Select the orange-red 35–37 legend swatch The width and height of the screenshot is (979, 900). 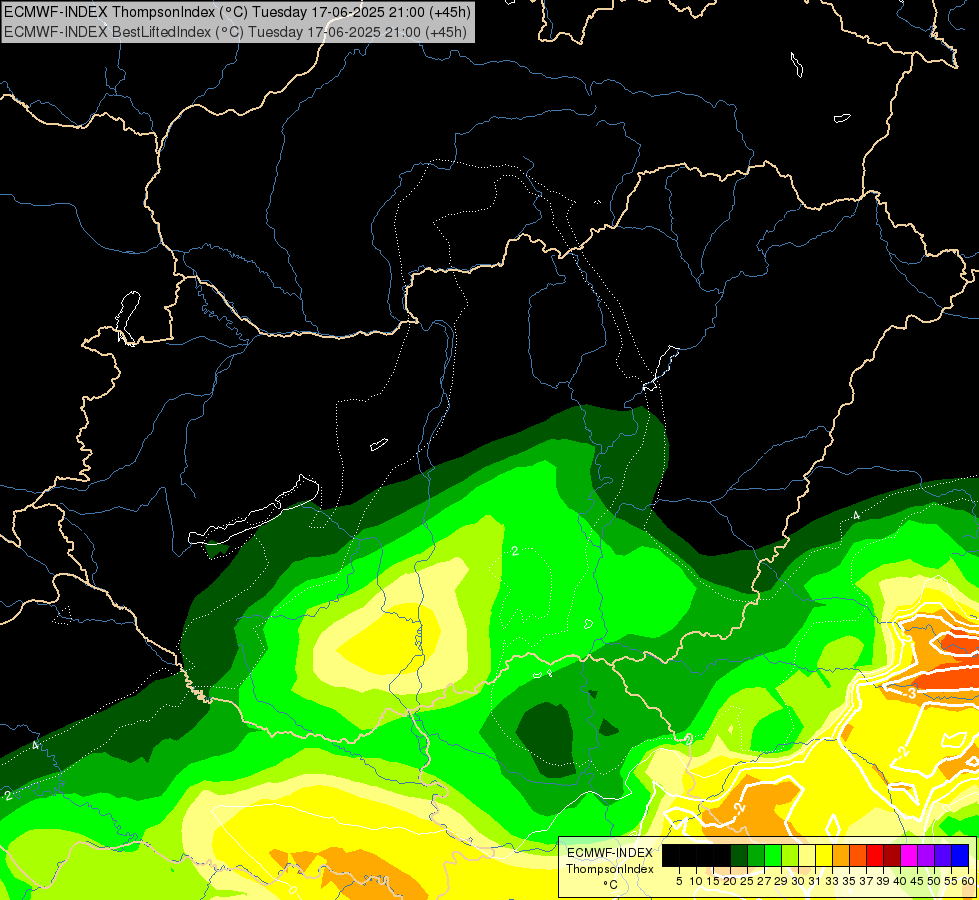[x=858, y=856]
